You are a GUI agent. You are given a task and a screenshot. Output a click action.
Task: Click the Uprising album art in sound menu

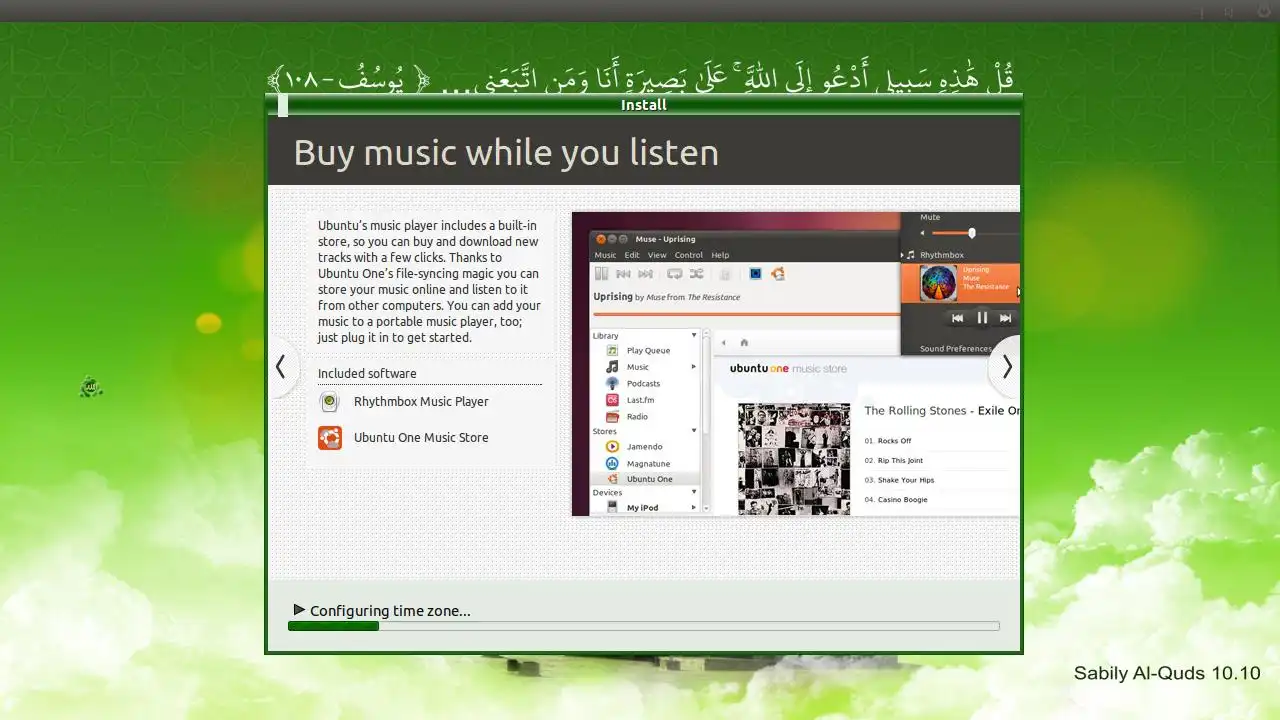tap(939, 283)
